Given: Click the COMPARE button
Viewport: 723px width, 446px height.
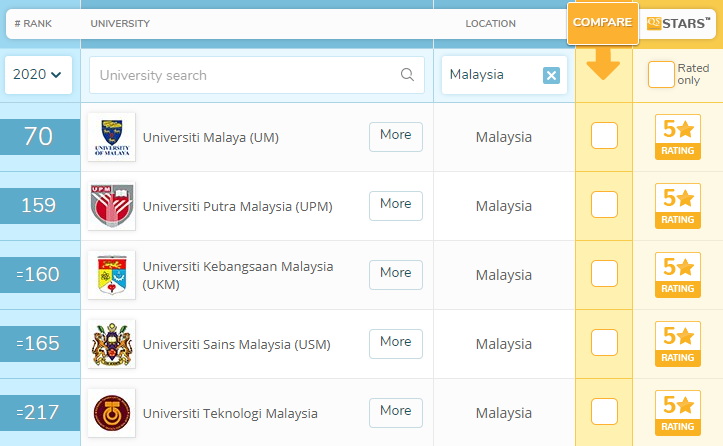Looking at the screenshot, I should 603,23.
